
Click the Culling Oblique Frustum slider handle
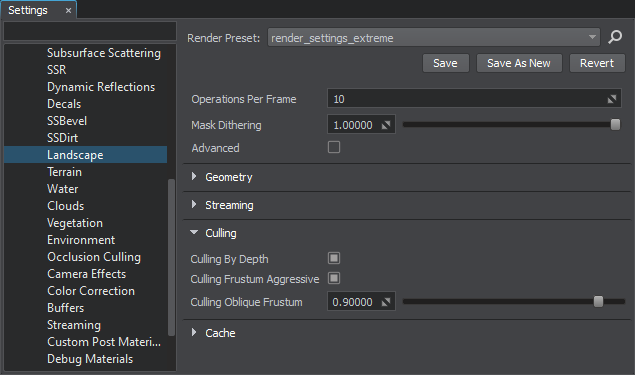point(598,301)
